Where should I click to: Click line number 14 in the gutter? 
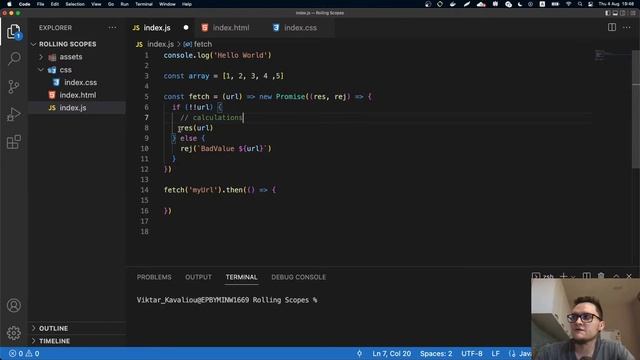(x=144, y=190)
